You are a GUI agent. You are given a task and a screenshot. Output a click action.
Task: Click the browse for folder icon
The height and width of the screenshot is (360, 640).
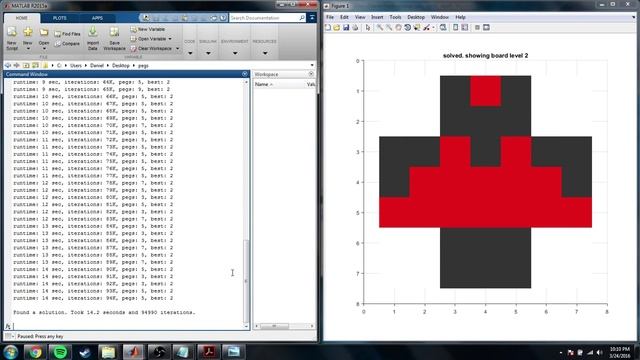tap(36, 65)
